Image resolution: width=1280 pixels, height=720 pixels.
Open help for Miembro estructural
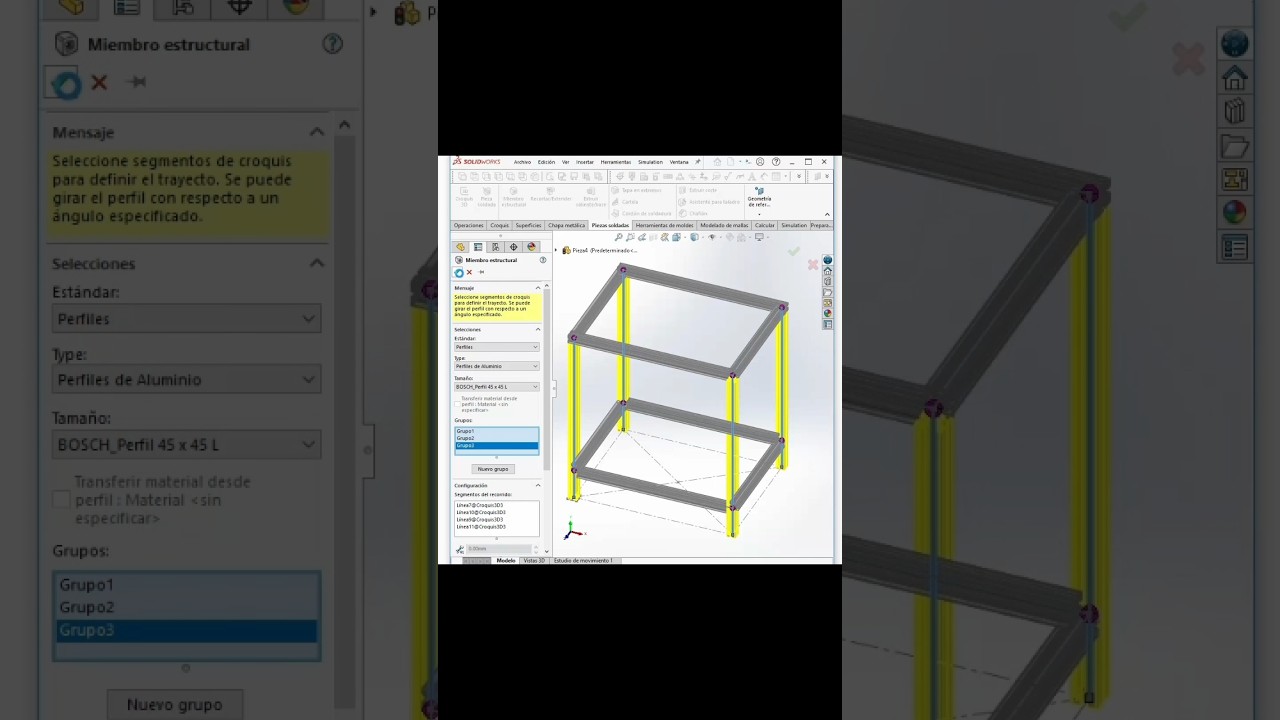pos(543,260)
